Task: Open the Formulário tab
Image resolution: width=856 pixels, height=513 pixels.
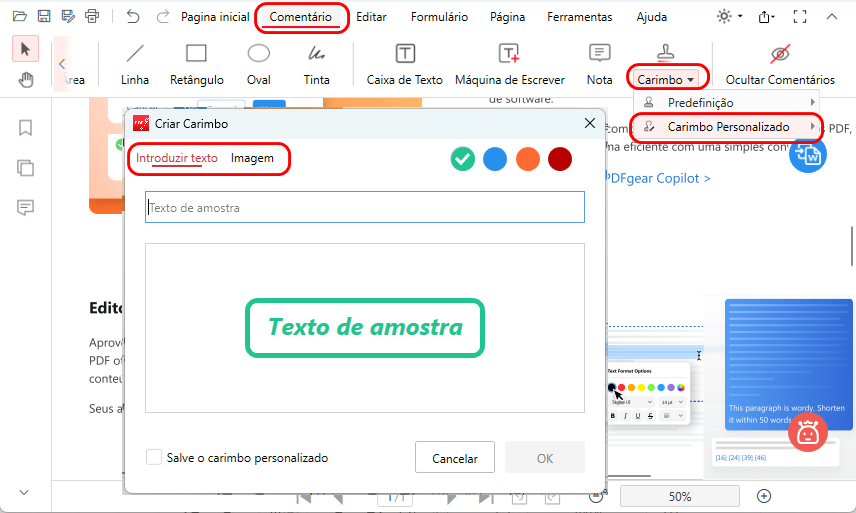Action: [x=439, y=17]
